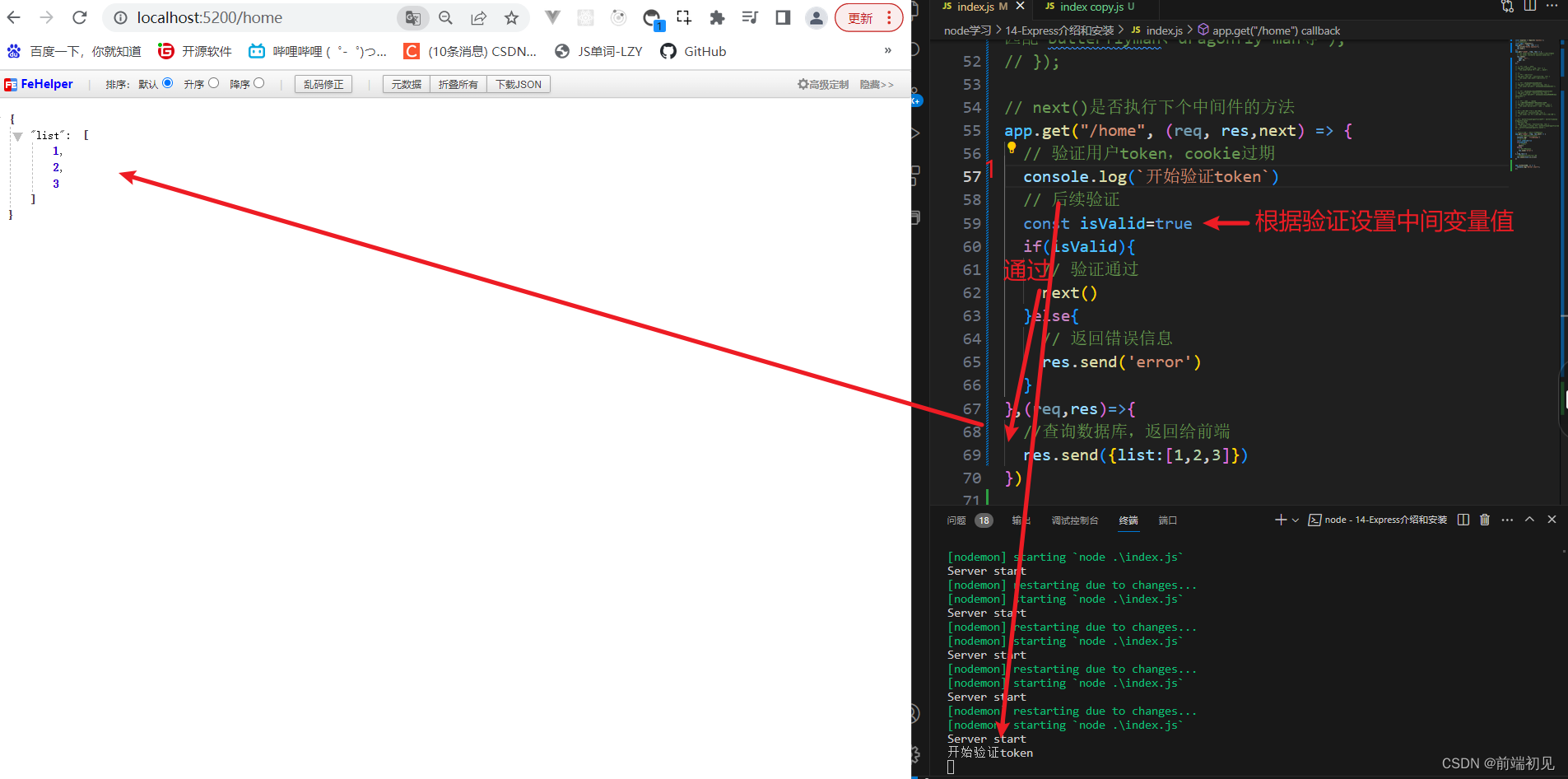Open the media control playlist icon
Image resolution: width=1568 pixels, height=779 pixels.
(x=750, y=17)
